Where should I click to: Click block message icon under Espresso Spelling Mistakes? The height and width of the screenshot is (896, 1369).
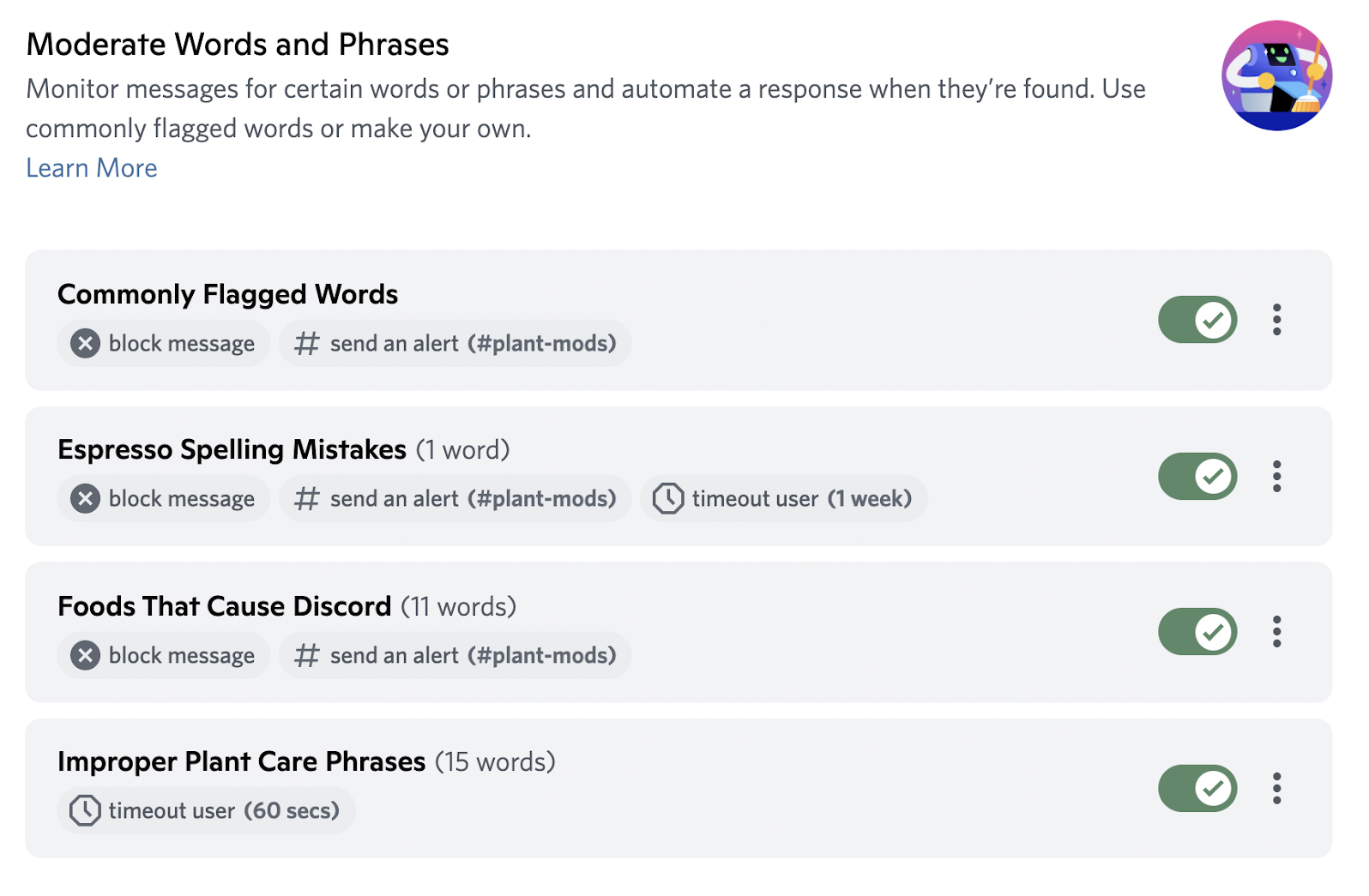[84, 498]
